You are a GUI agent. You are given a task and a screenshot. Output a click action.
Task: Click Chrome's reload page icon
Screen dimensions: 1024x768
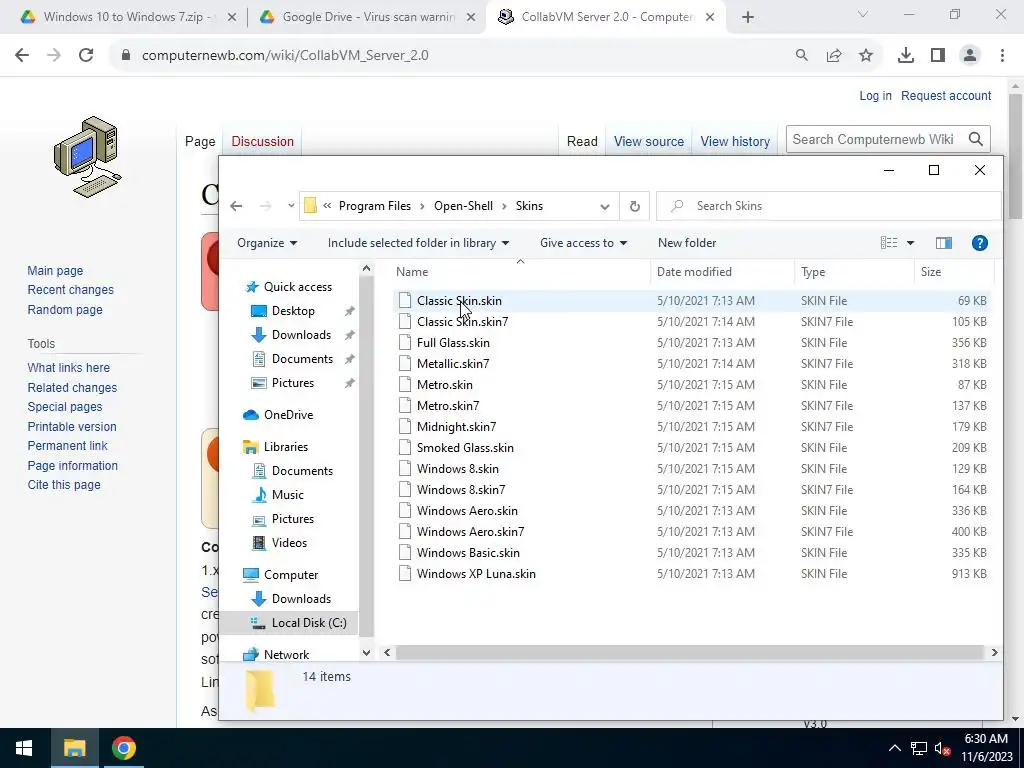86,56
